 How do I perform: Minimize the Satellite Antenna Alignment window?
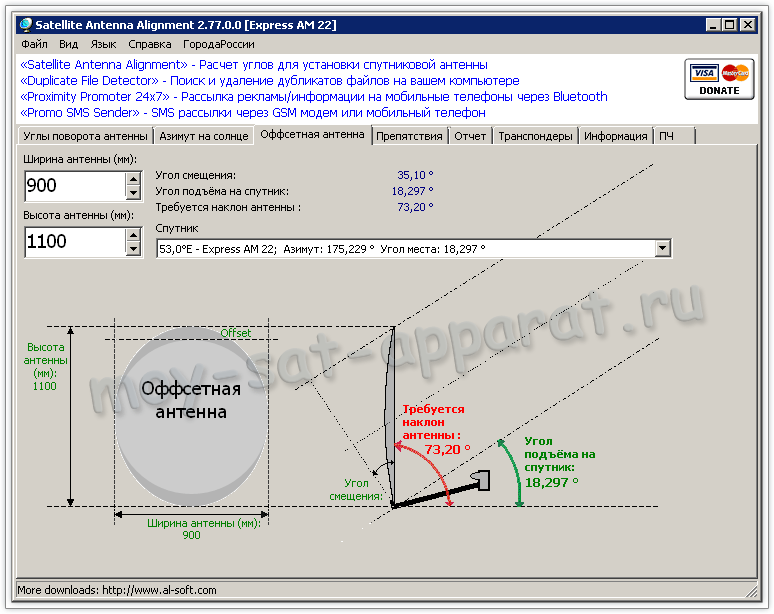712,25
